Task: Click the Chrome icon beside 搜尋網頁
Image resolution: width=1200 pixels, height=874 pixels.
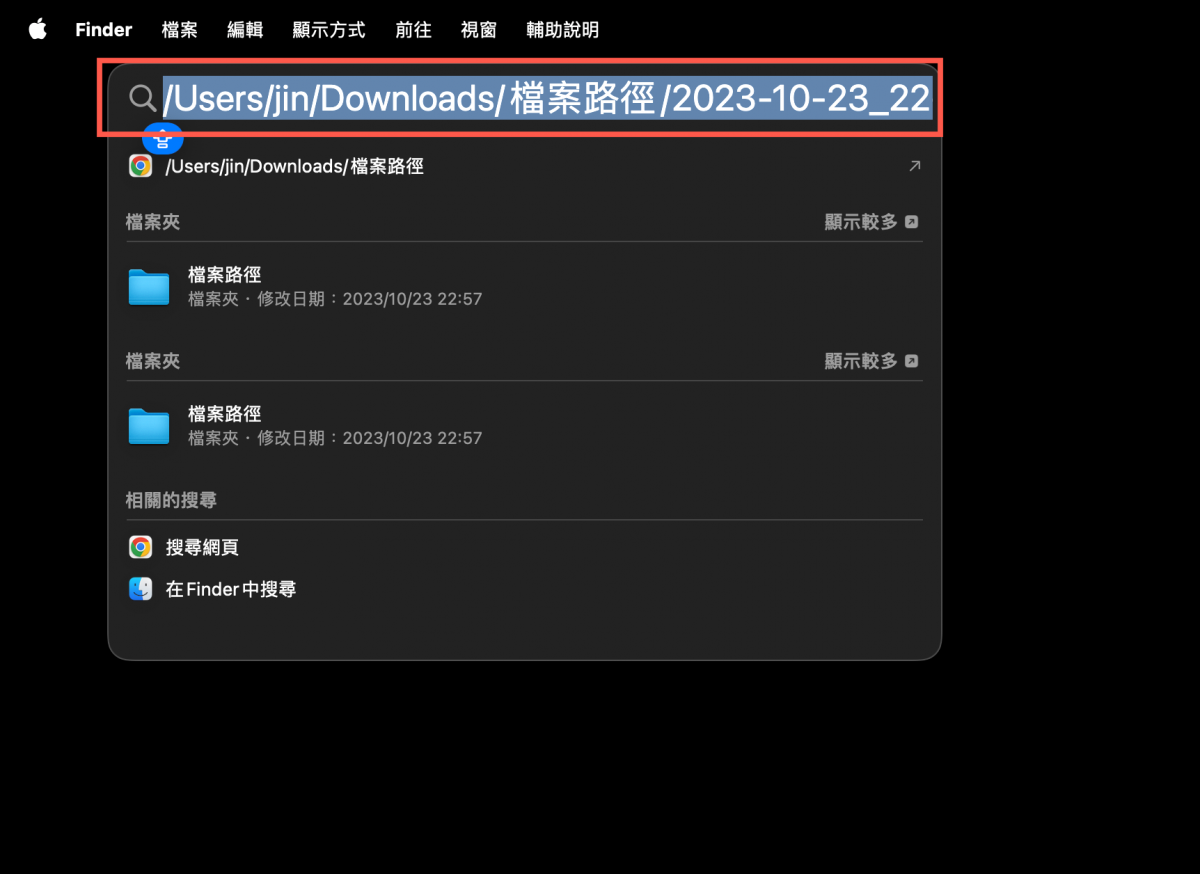Action: pyautogui.click(x=141, y=547)
